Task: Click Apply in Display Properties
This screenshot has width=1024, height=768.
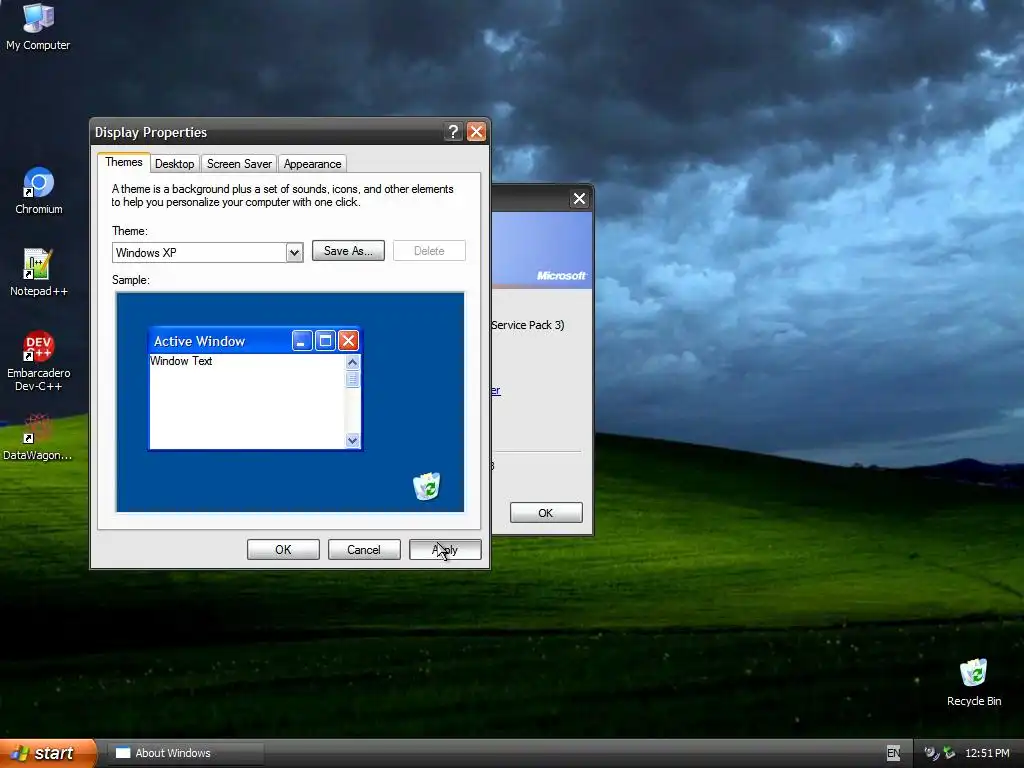Action: [445, 550]
